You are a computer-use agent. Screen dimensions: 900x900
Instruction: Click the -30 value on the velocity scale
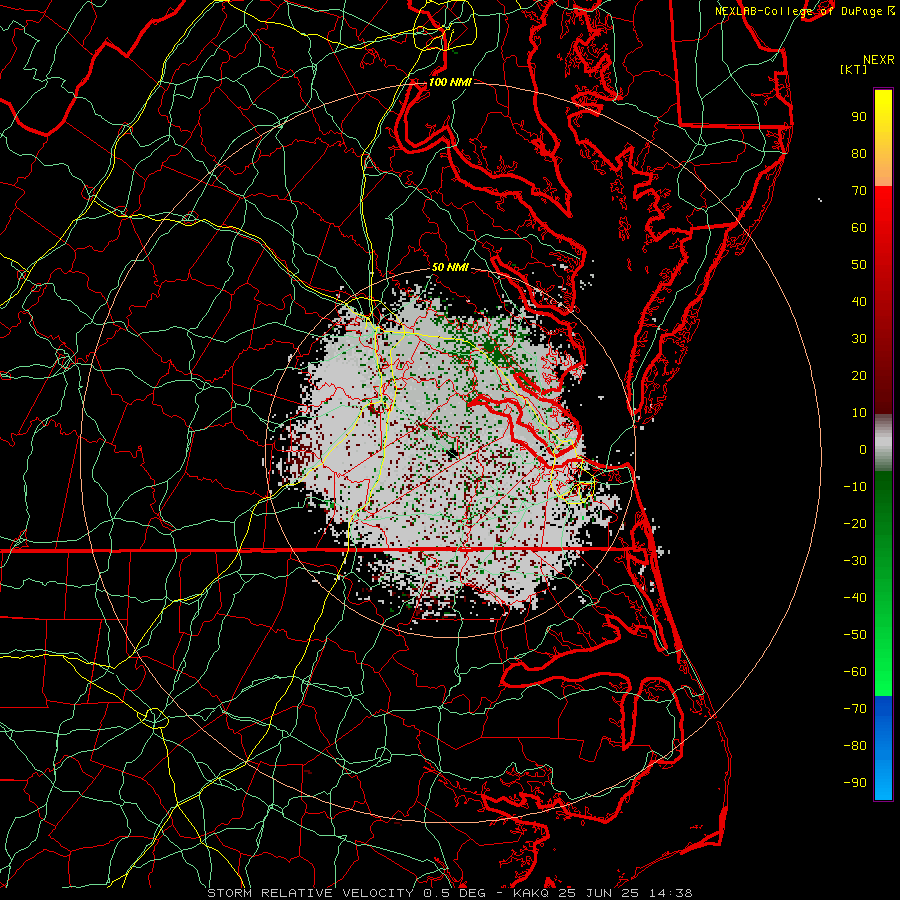click(x=855, y=561)
